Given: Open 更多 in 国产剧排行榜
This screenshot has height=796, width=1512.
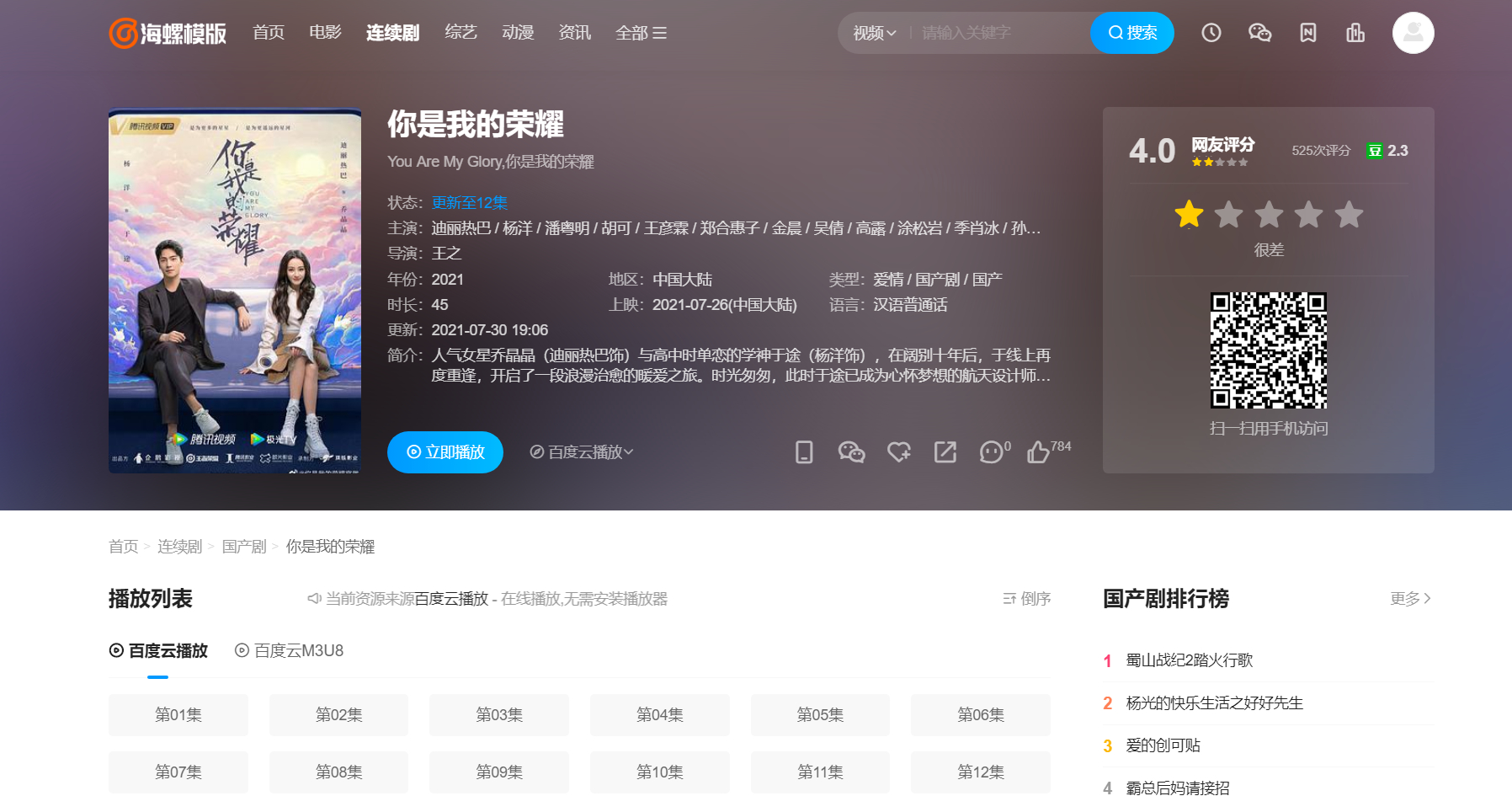Looking at the screenshot, I should (x=1411, y=599).
